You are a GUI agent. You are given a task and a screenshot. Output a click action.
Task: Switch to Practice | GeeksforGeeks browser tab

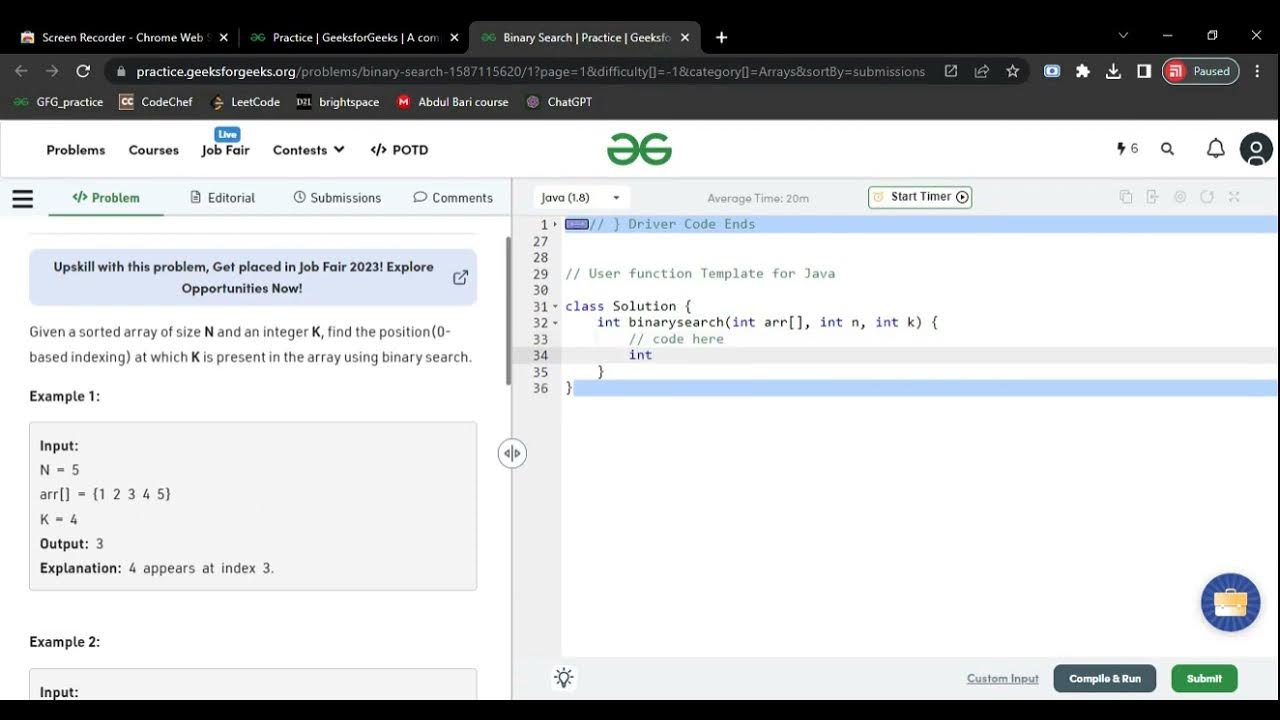pos(355,37)
